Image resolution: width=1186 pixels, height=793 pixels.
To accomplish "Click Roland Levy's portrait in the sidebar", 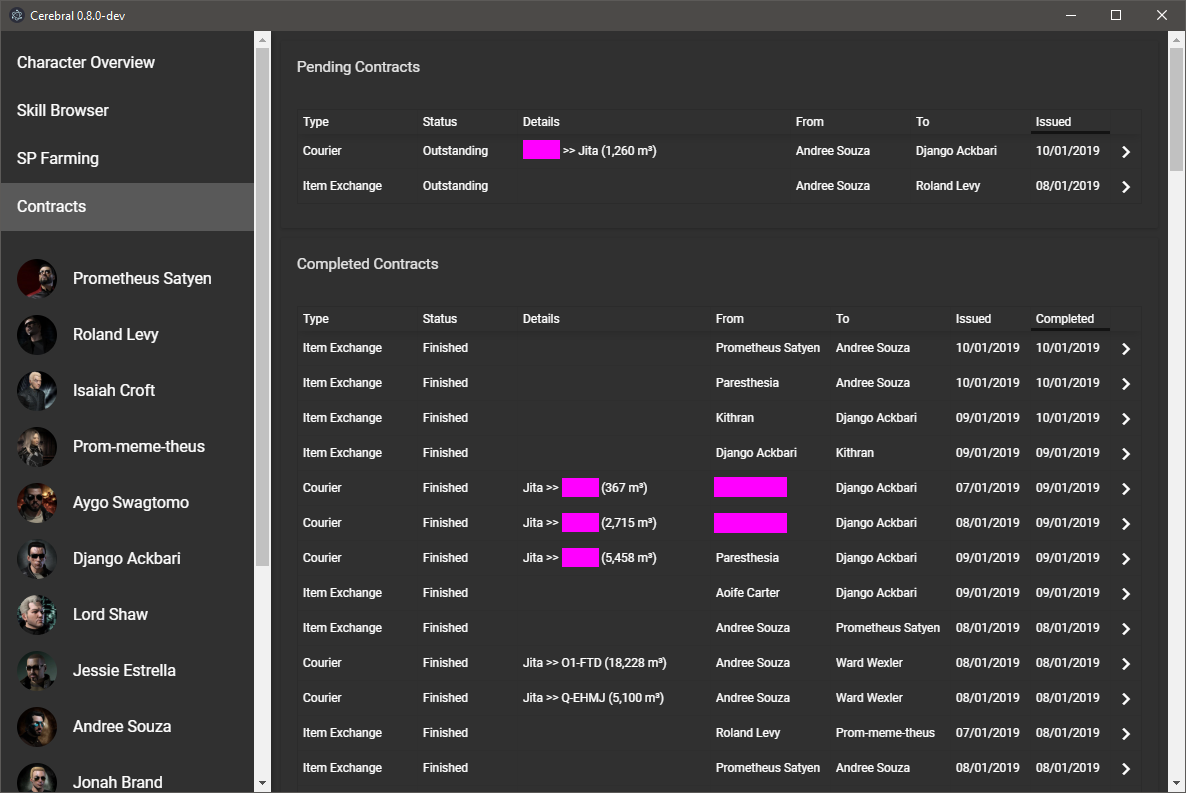I will click(x=37, y=334).
